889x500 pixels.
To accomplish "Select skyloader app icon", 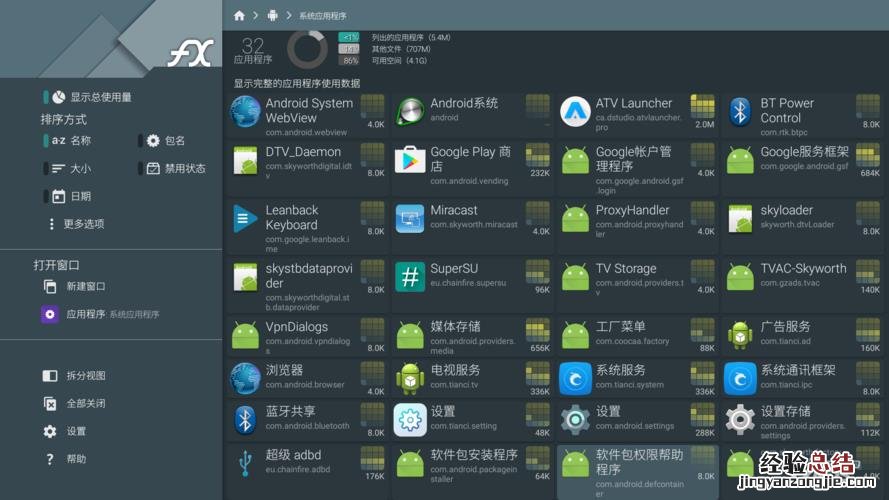I will click(740, 218).
